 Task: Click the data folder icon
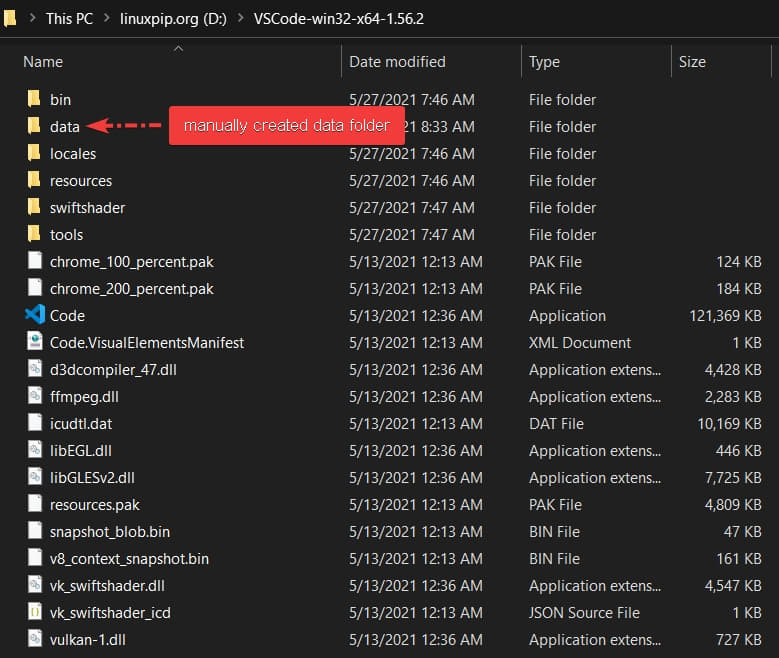click(x=34, y=126)
